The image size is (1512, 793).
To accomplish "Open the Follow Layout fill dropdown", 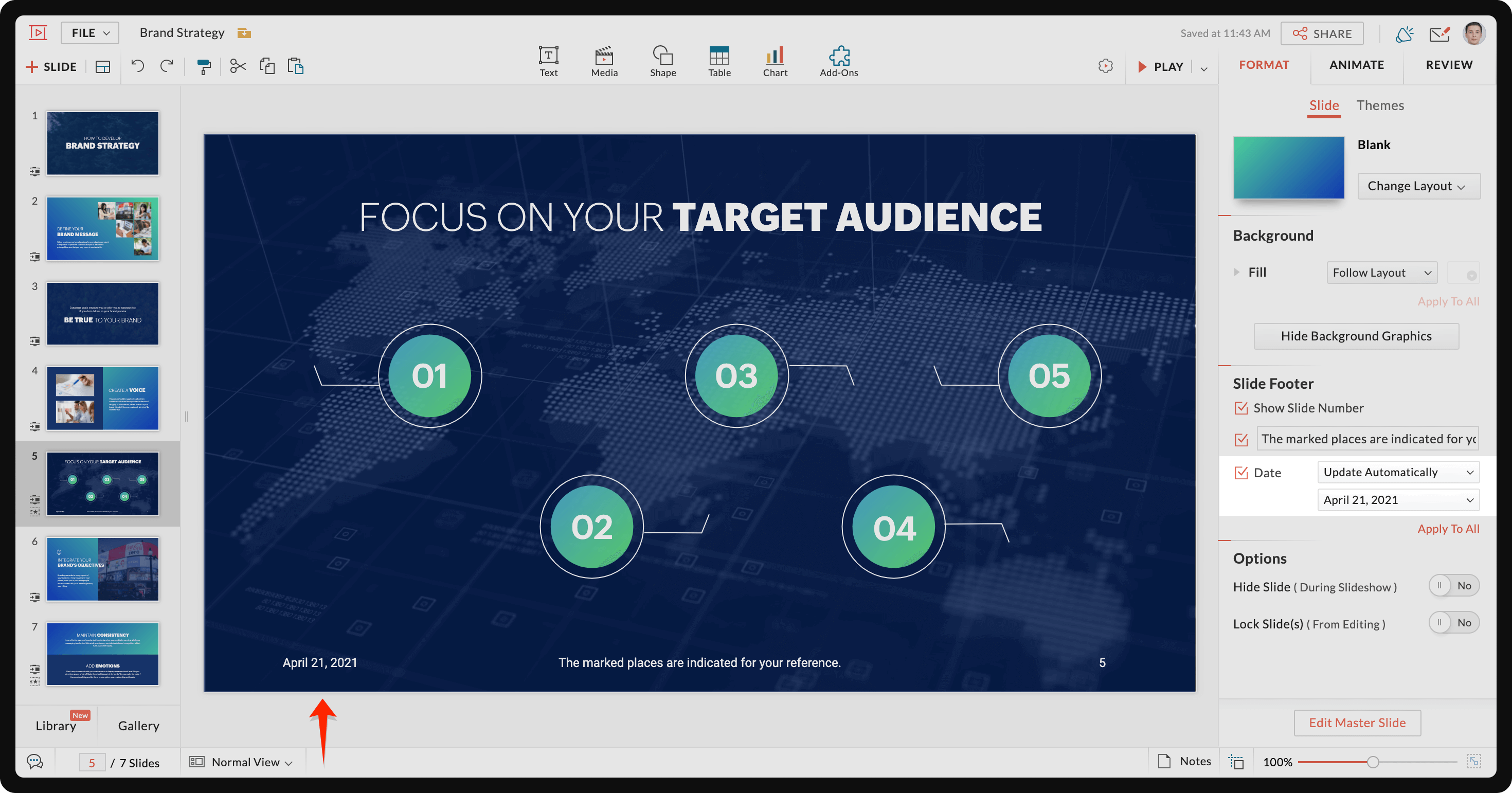I will pyautogui.click(x=1381, y=273).
